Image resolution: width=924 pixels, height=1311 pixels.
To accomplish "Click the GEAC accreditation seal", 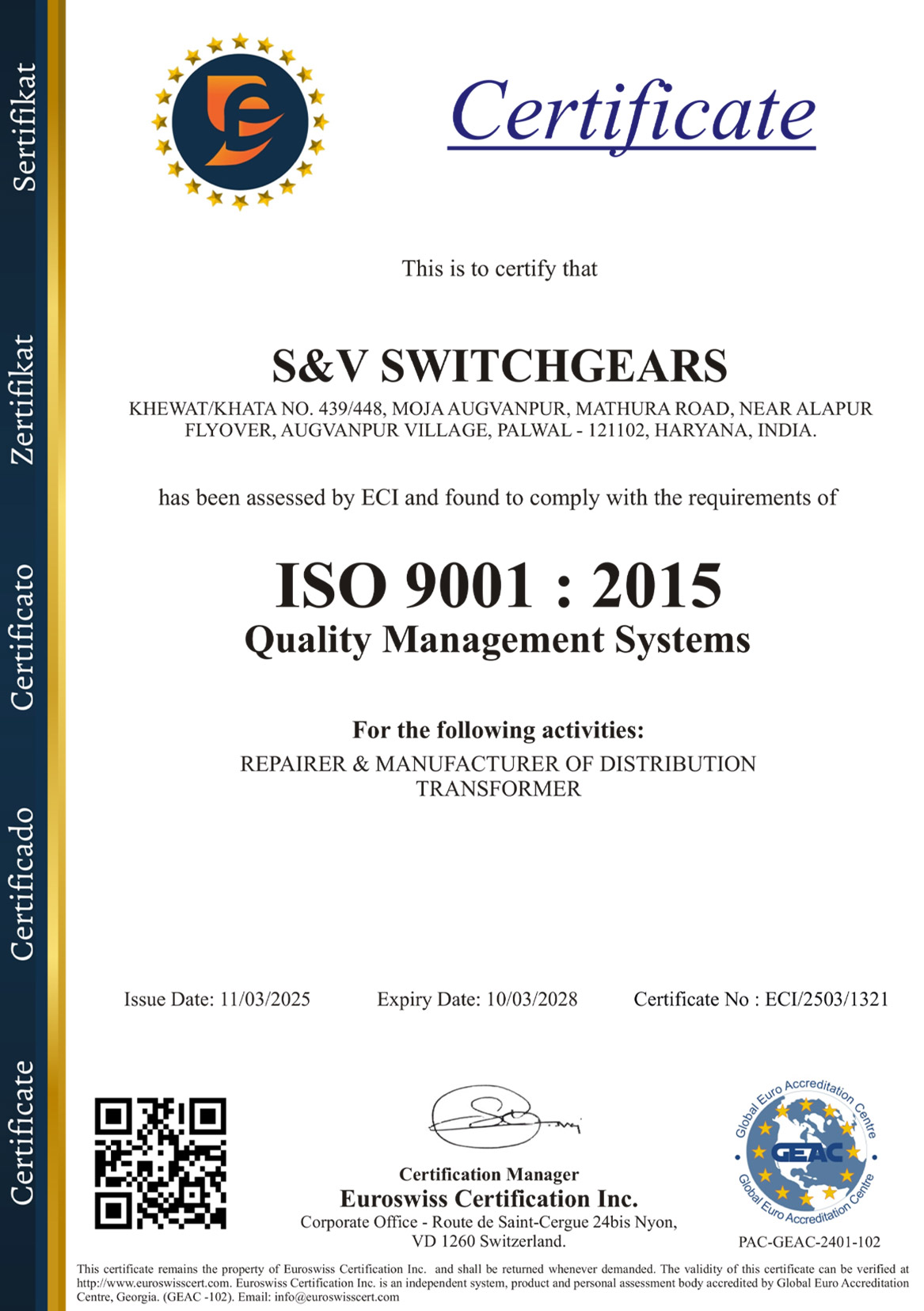I will point(806,1152).
